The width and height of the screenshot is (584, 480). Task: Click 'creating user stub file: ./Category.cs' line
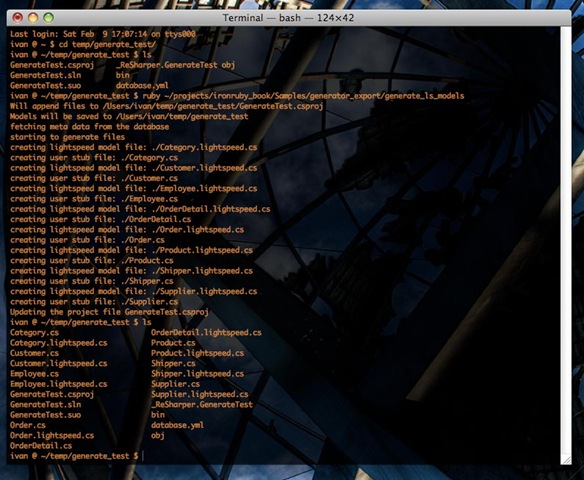(x=94, y=158)
